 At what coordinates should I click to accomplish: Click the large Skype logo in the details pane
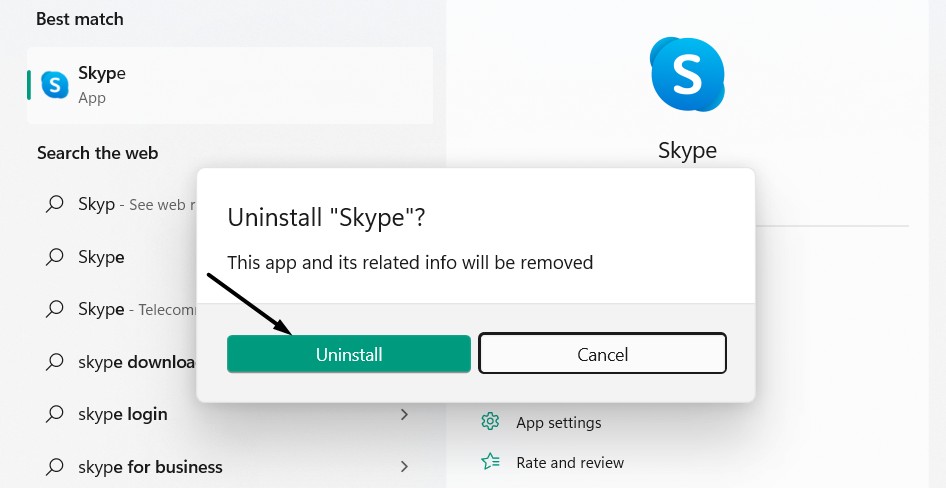click(x=688, y=73)
